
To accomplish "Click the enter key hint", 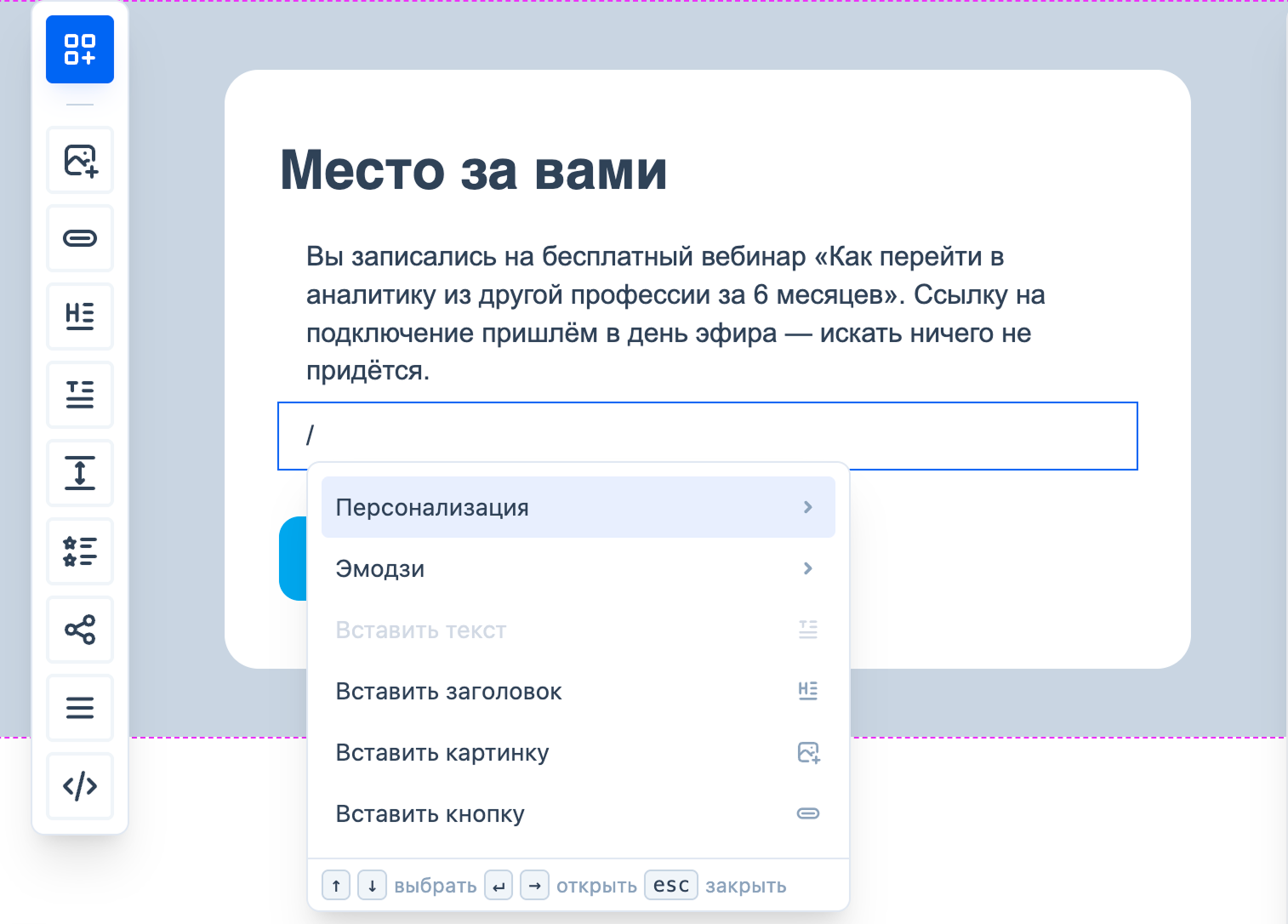I will (x=499, y=885).
